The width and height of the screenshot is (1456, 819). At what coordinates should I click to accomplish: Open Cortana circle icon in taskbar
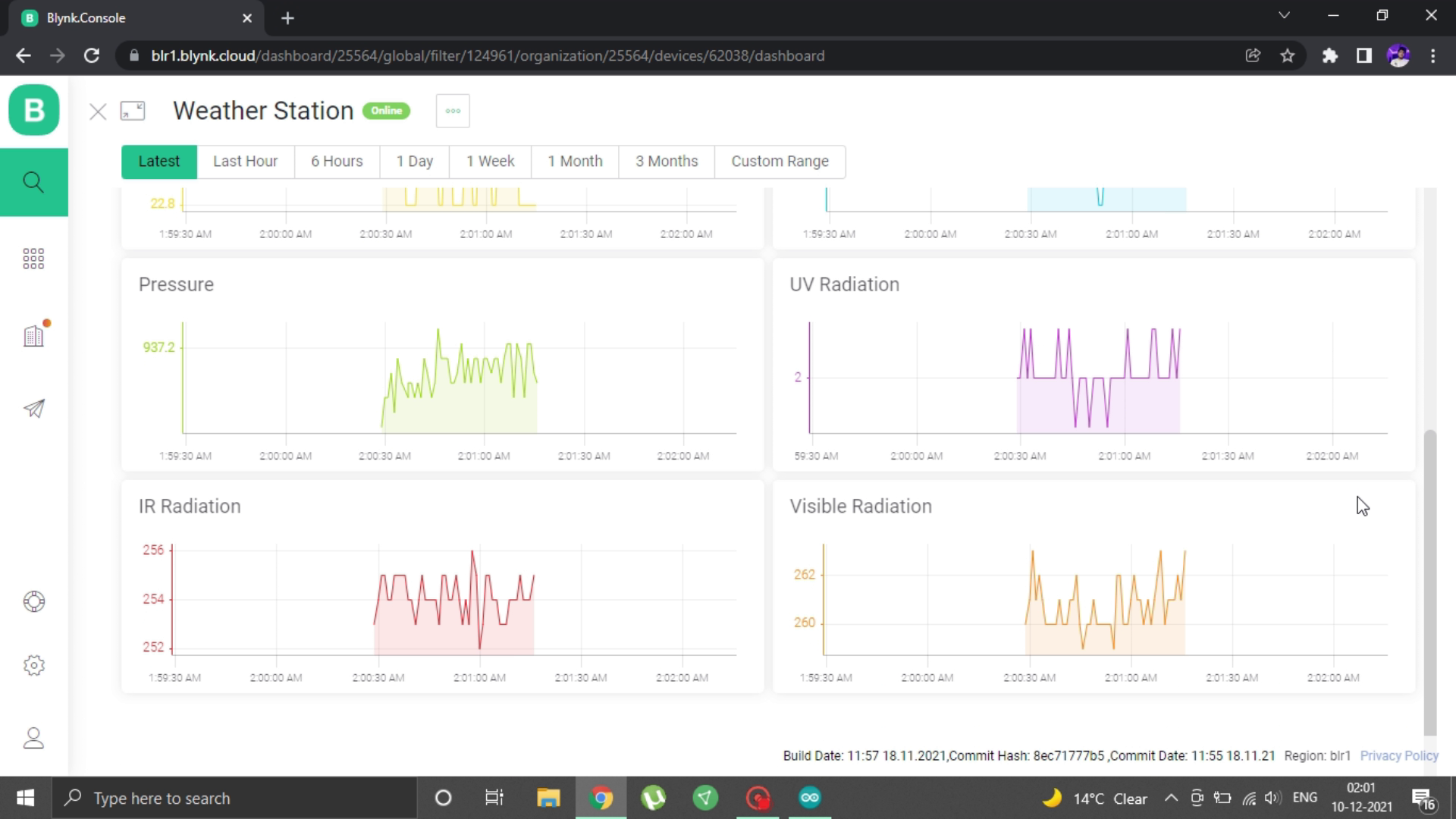coord(443,798)
